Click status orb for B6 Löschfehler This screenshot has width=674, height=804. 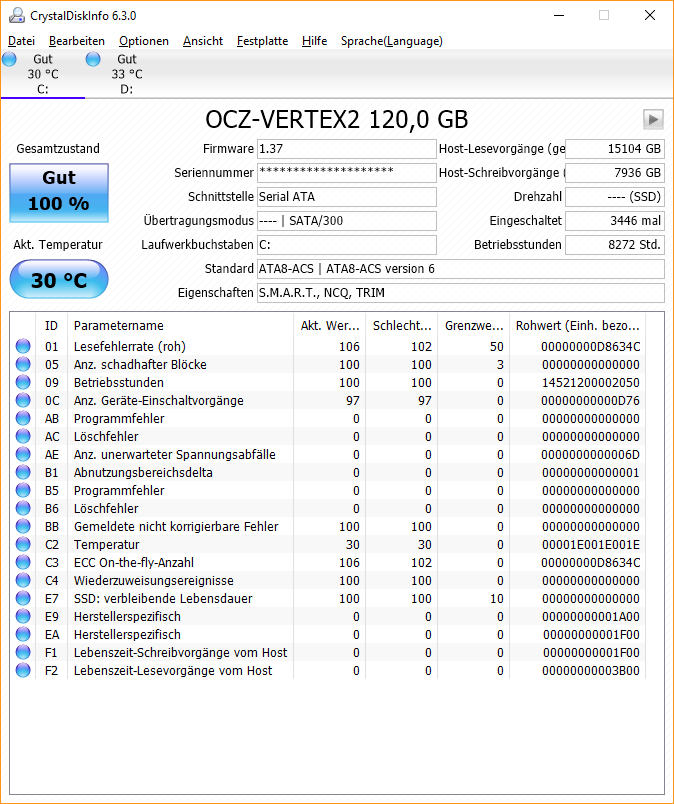click(23, 508)
